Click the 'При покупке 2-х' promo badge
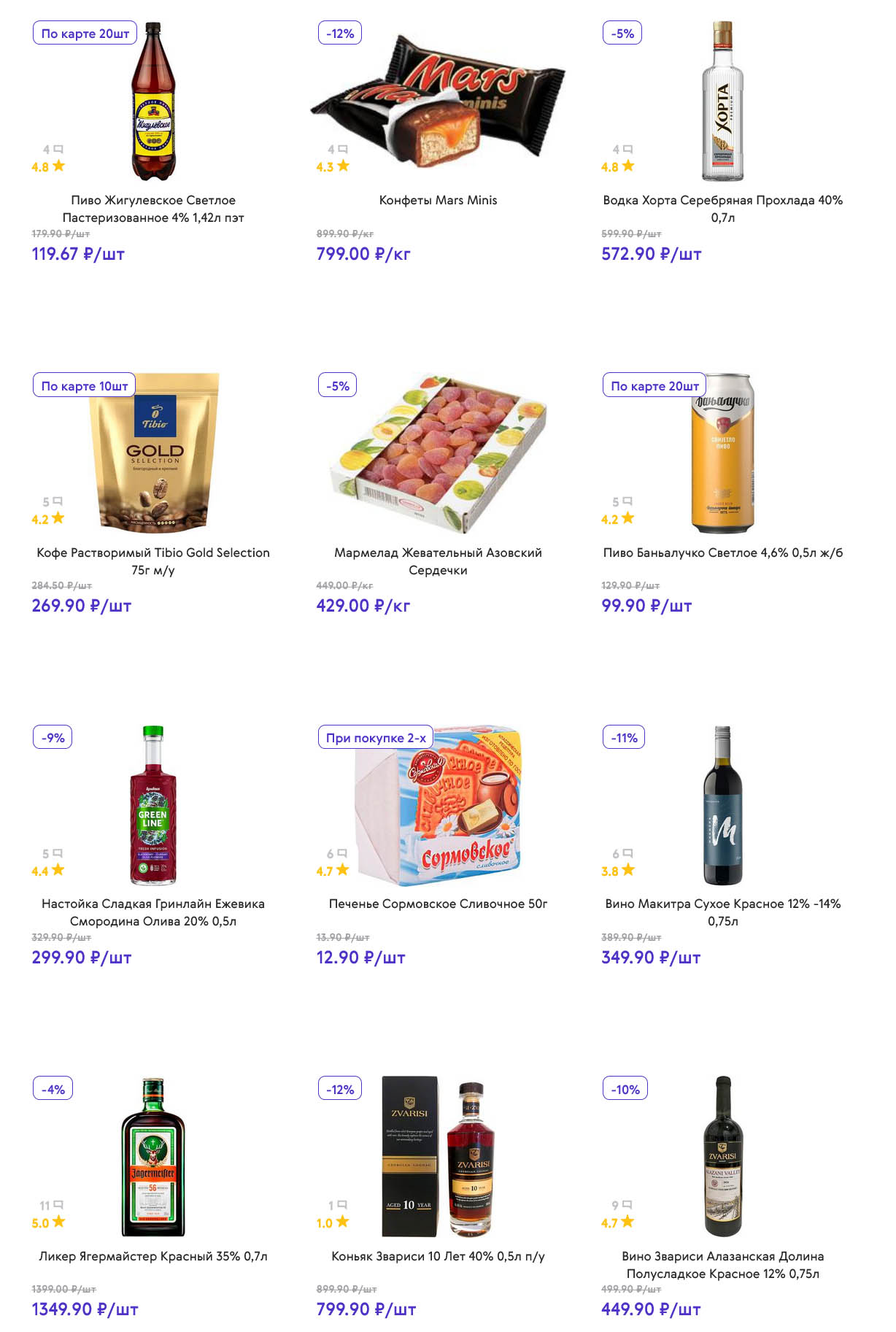Image resolution: width=896 pixels, height=1332 pixels. [x=376, y=737]
